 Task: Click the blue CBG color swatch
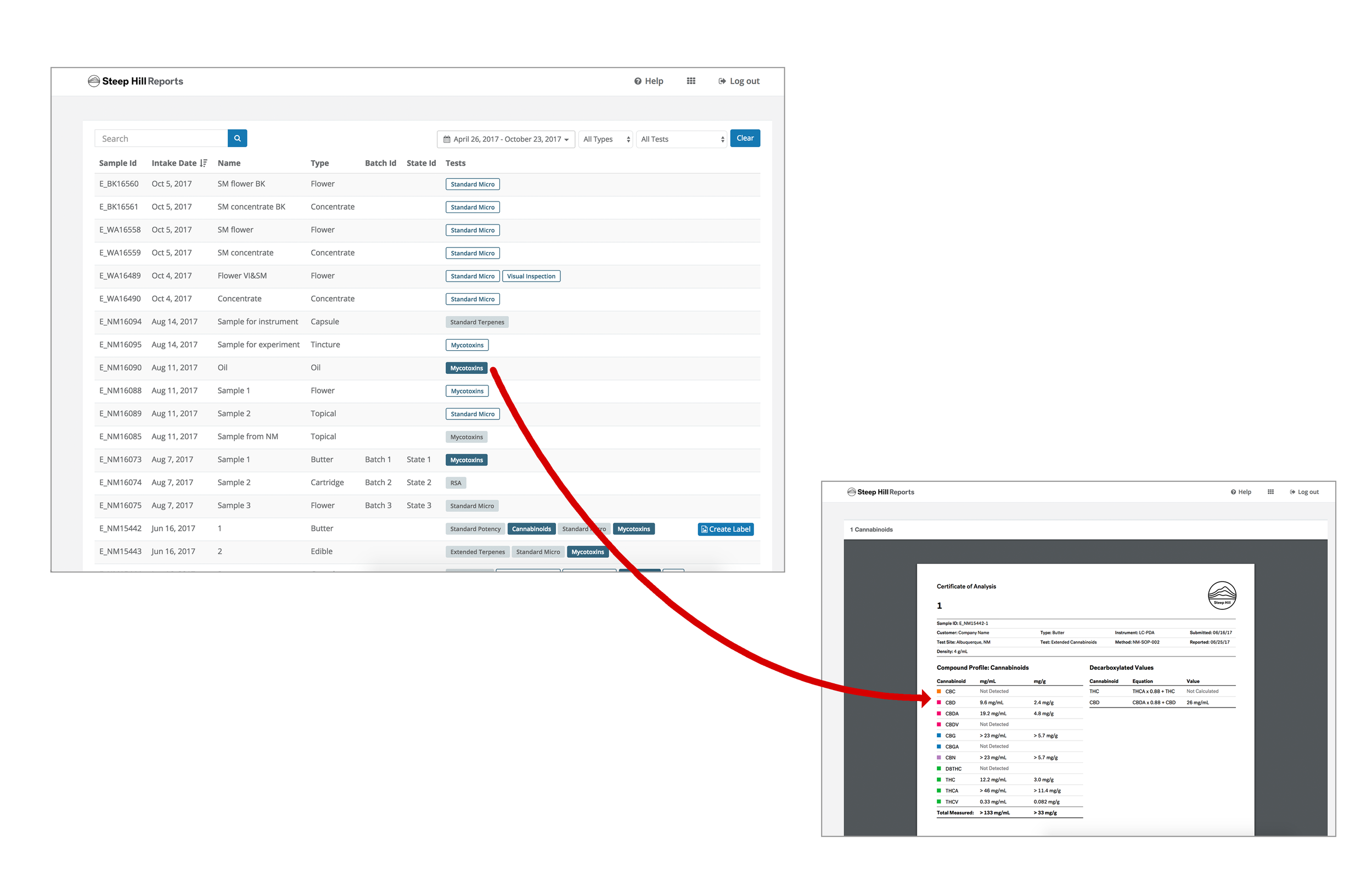pos(939,736)
